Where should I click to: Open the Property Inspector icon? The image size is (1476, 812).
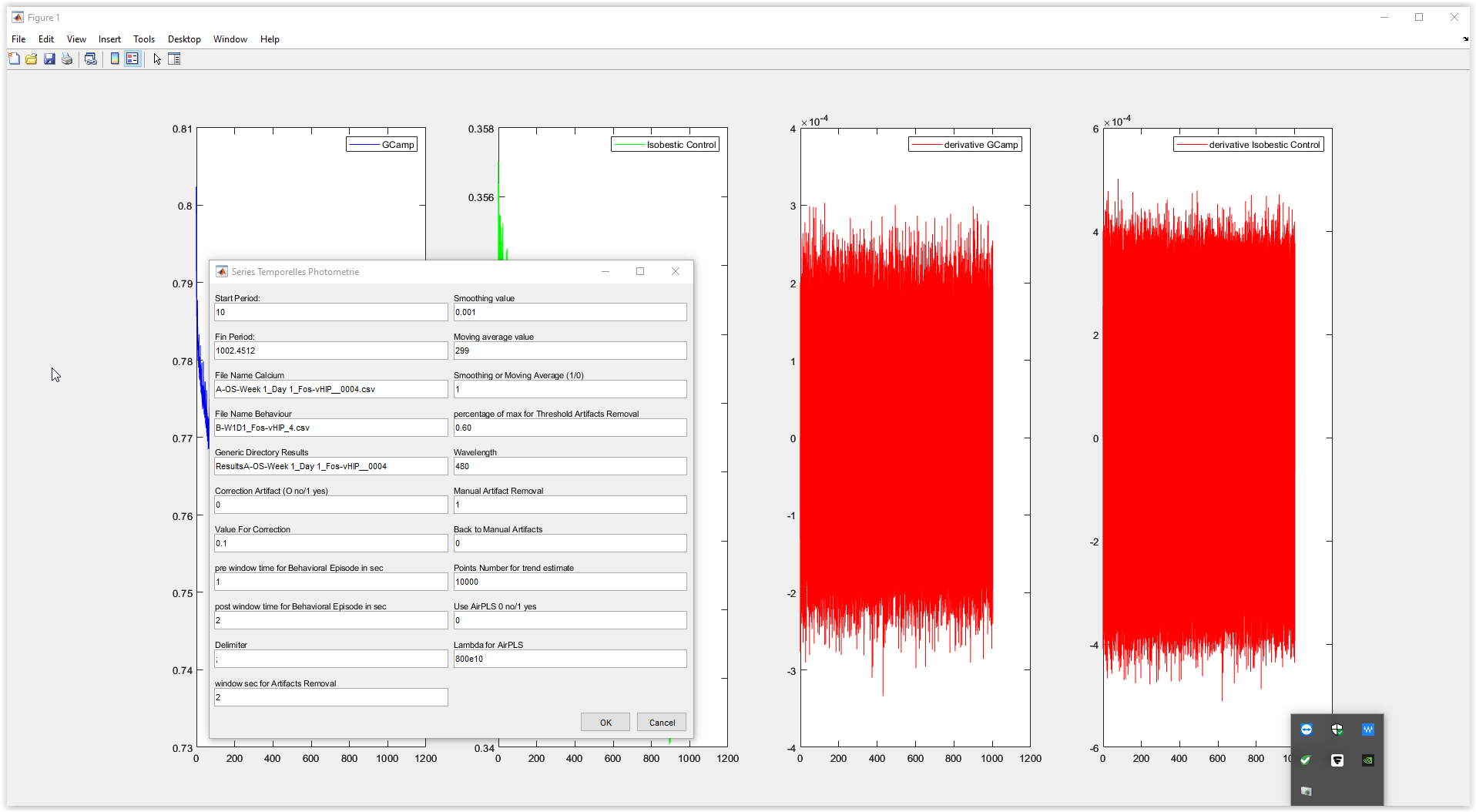pyautogui.click(x=175, y=59)
